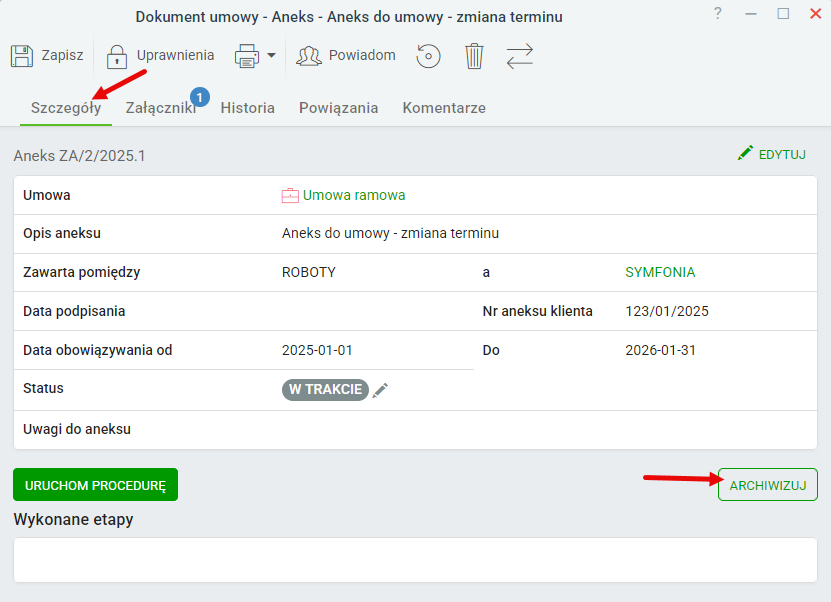Click the briefcase icon beside Umowa ramowa

click(x=290, y=196)
